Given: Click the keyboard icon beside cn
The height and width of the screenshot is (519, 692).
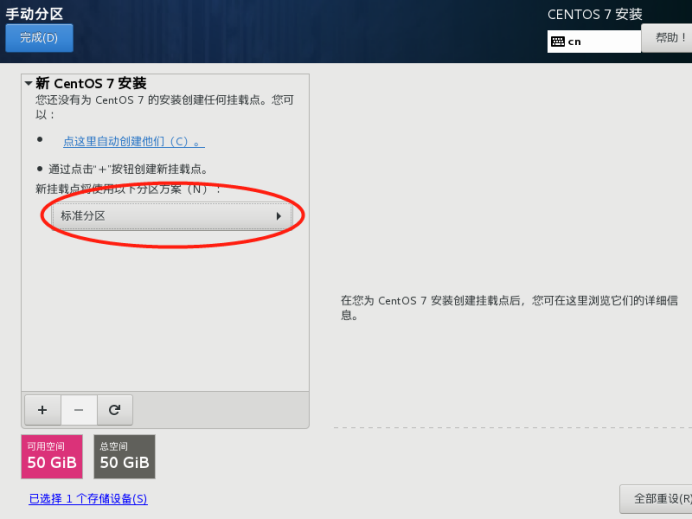Looking at the screenshot, I should click(x=558, y=41).
